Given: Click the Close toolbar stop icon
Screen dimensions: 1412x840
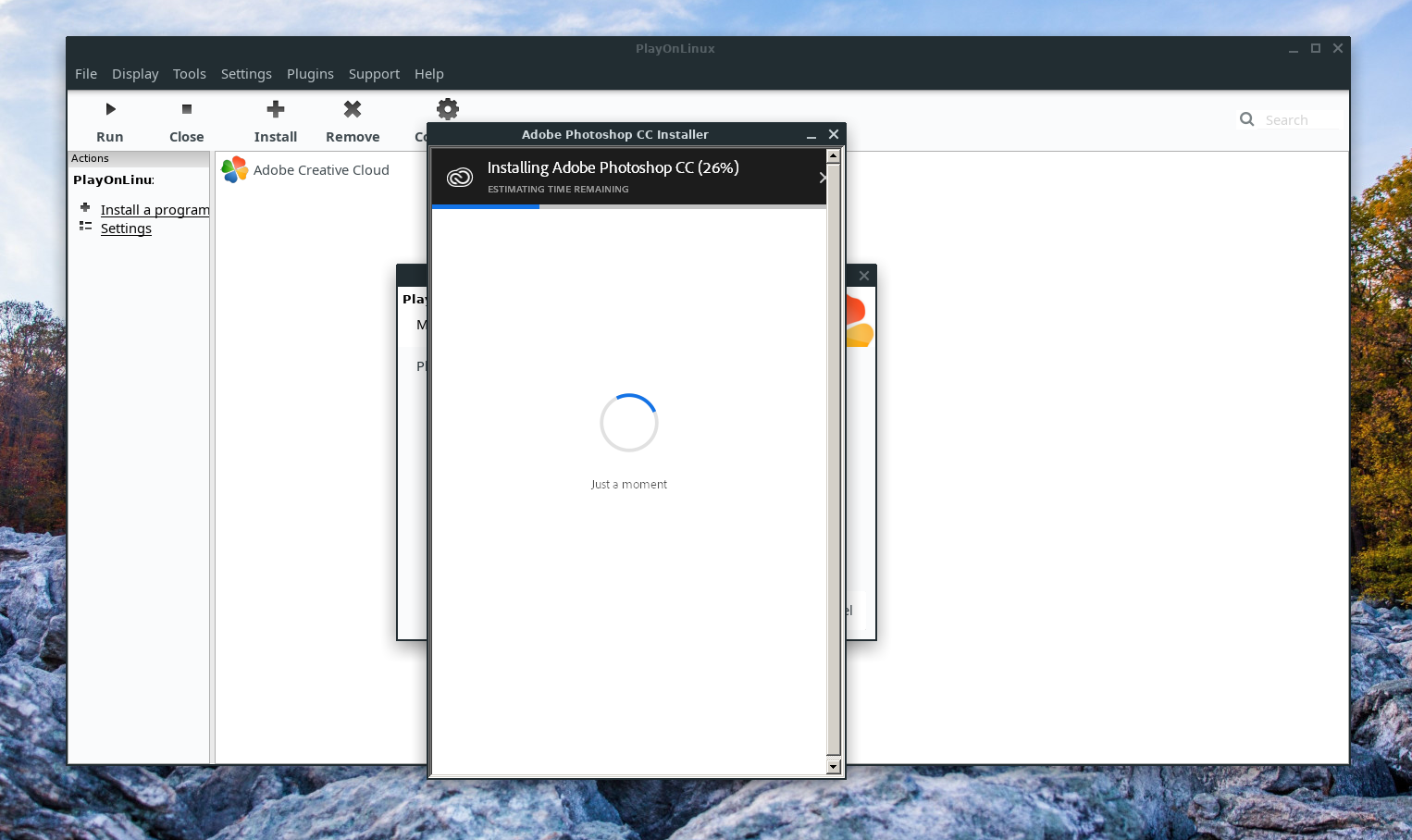Looking at the screenshot, I should click(x=187, y=109).
